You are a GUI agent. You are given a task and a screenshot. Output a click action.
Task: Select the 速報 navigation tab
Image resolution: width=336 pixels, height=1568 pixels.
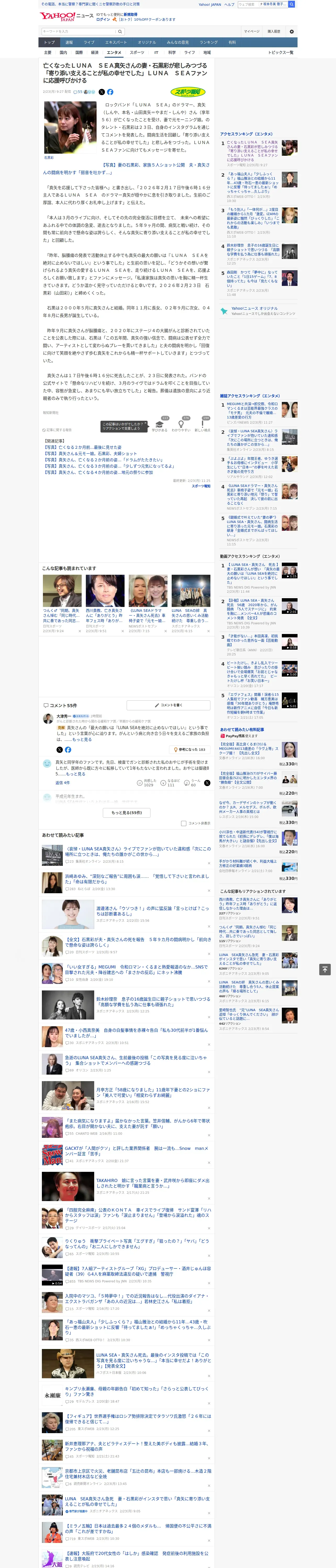click(x=69, y=43)
